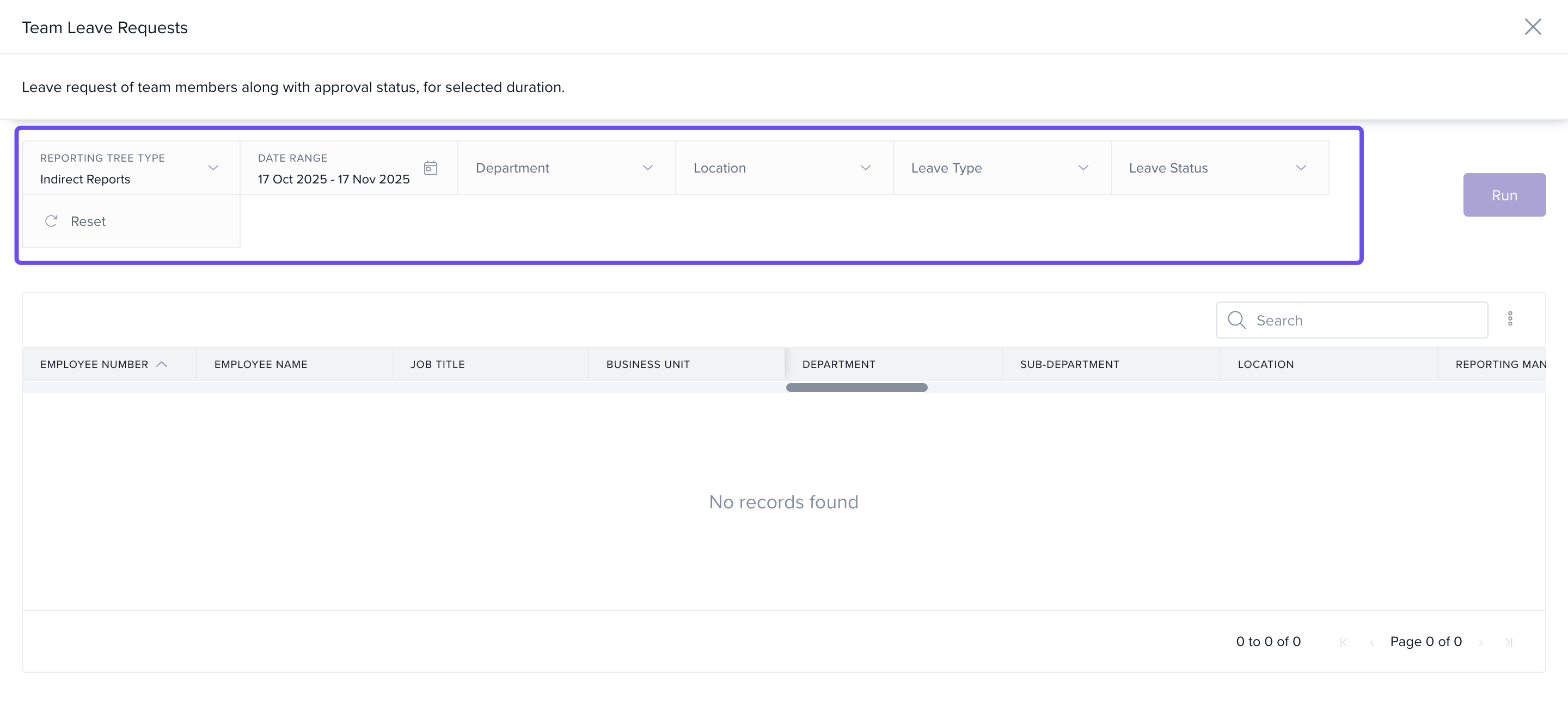Close the Team Leave Requests dialog

(x=1533, y=27)
